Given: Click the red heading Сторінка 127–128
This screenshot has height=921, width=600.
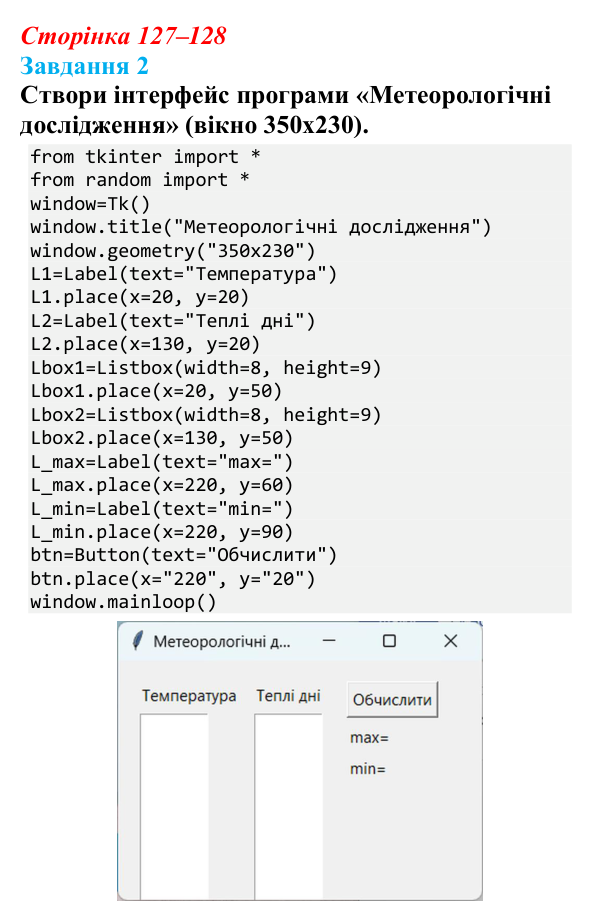Looking at the screenshot, I should coord(123,36).
